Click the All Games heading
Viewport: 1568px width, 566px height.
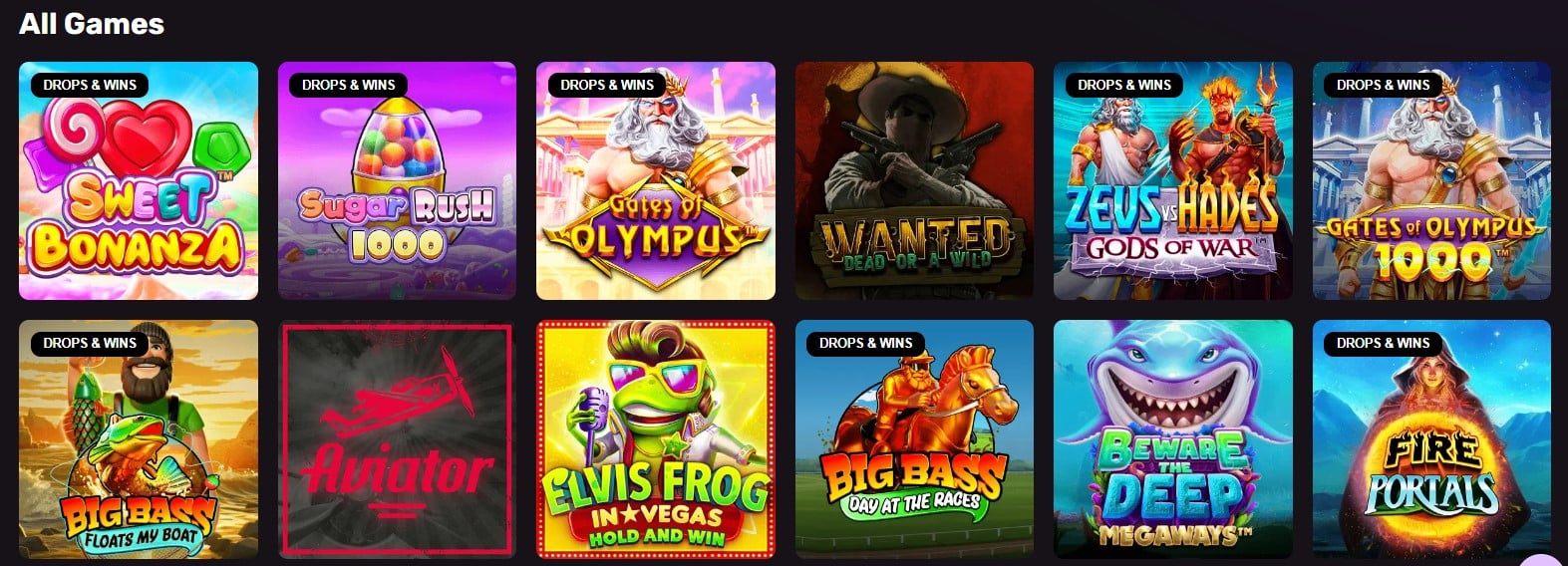[92, 24]
